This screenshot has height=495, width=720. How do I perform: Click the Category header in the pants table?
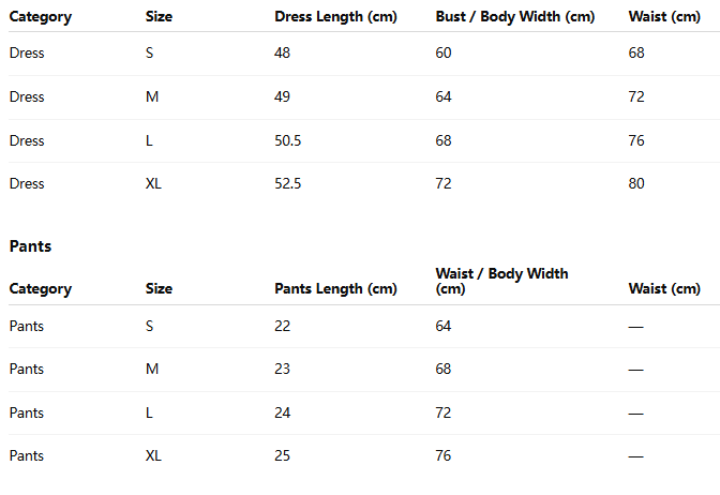[40, 289]
